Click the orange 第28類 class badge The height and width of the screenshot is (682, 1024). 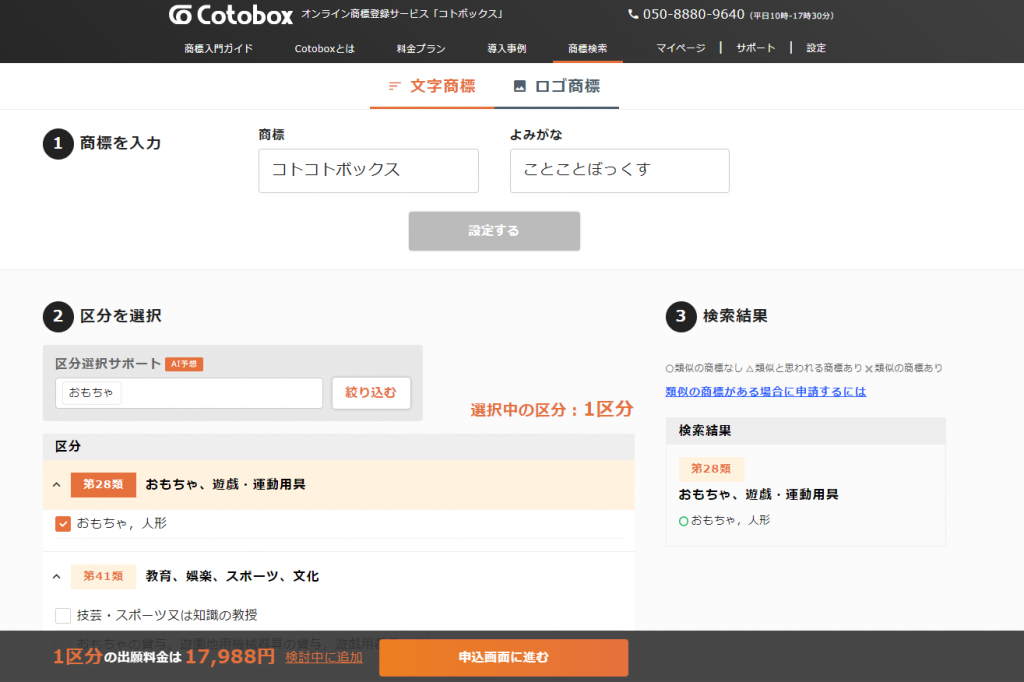pos(103,484)
